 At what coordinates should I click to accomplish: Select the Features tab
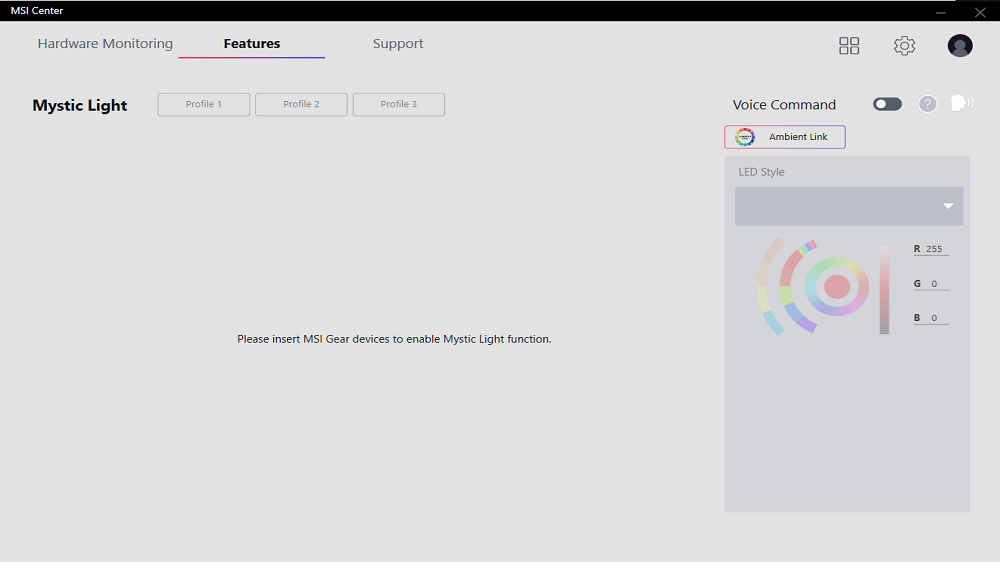click(252, 43)
